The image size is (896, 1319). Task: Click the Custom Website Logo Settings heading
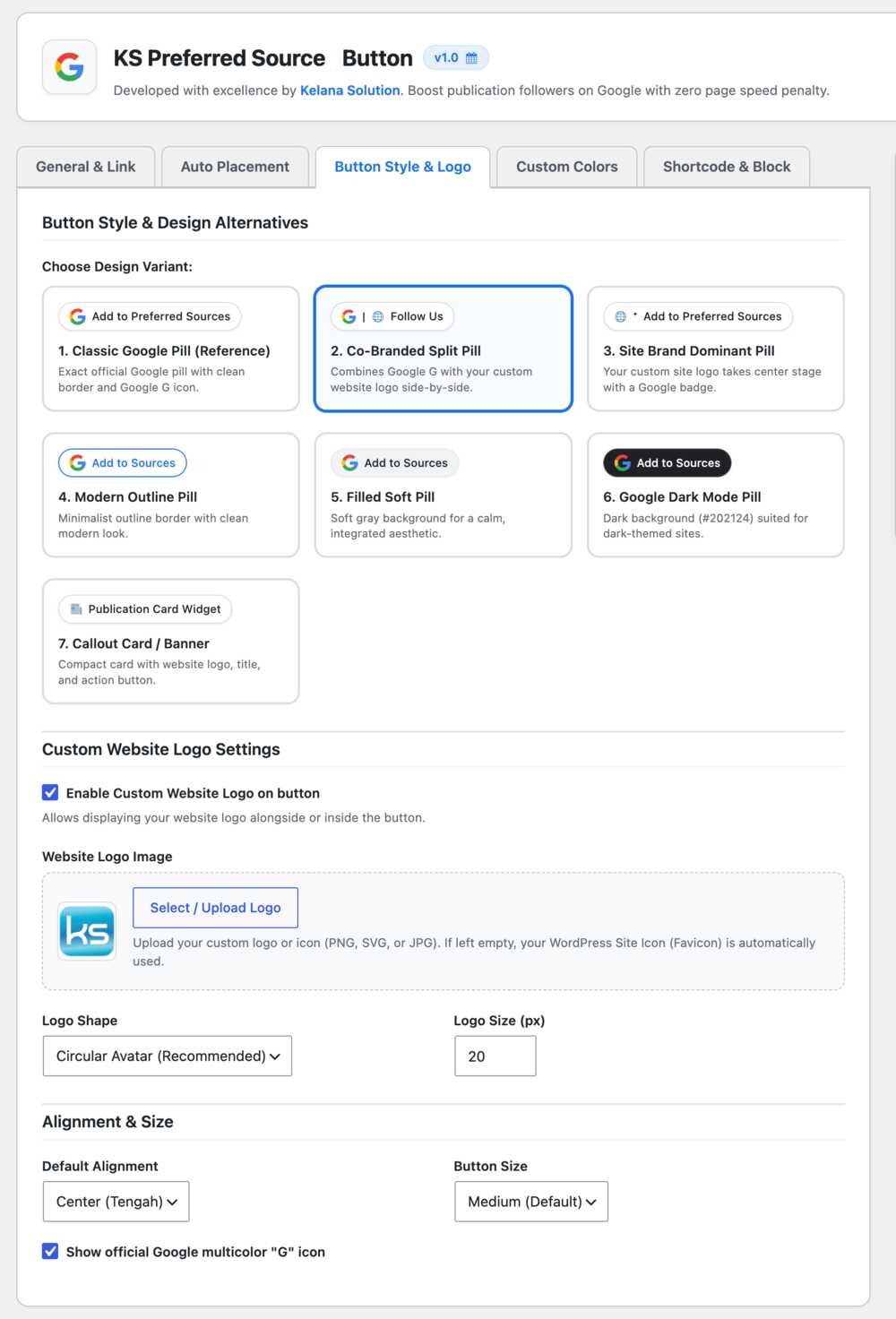click(x=161, y=749)
